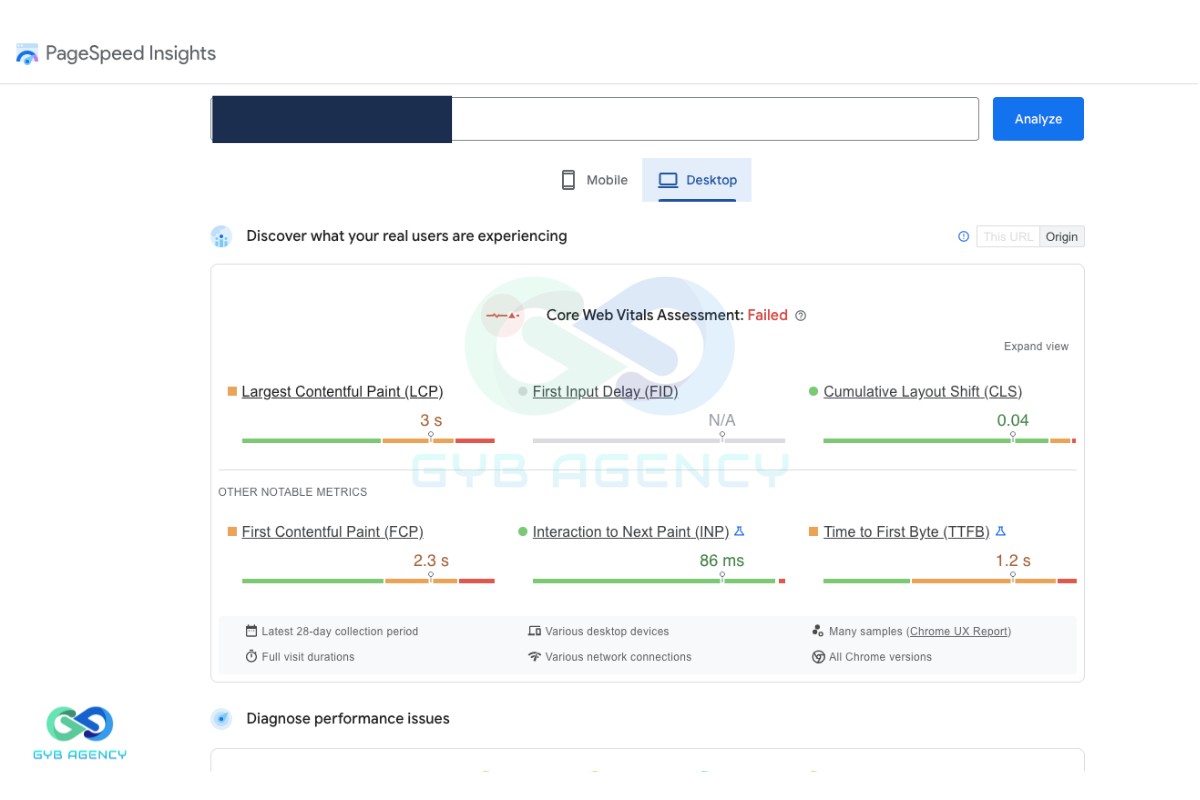Click the CLS value 0.04
1200x800 pixels.
[1013, 421]
